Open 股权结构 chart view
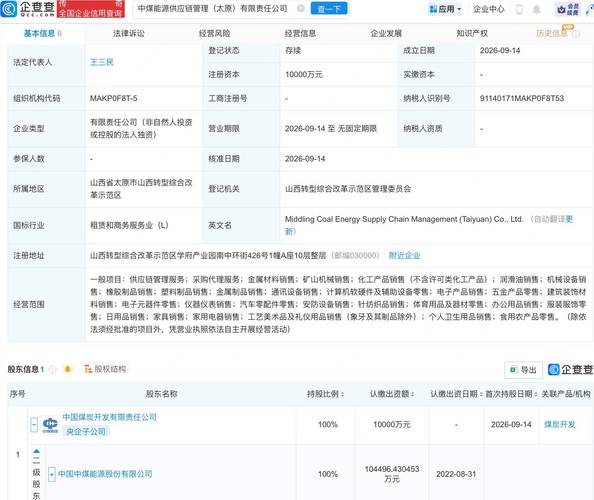The image size is (594, 500). pos(105,369)
